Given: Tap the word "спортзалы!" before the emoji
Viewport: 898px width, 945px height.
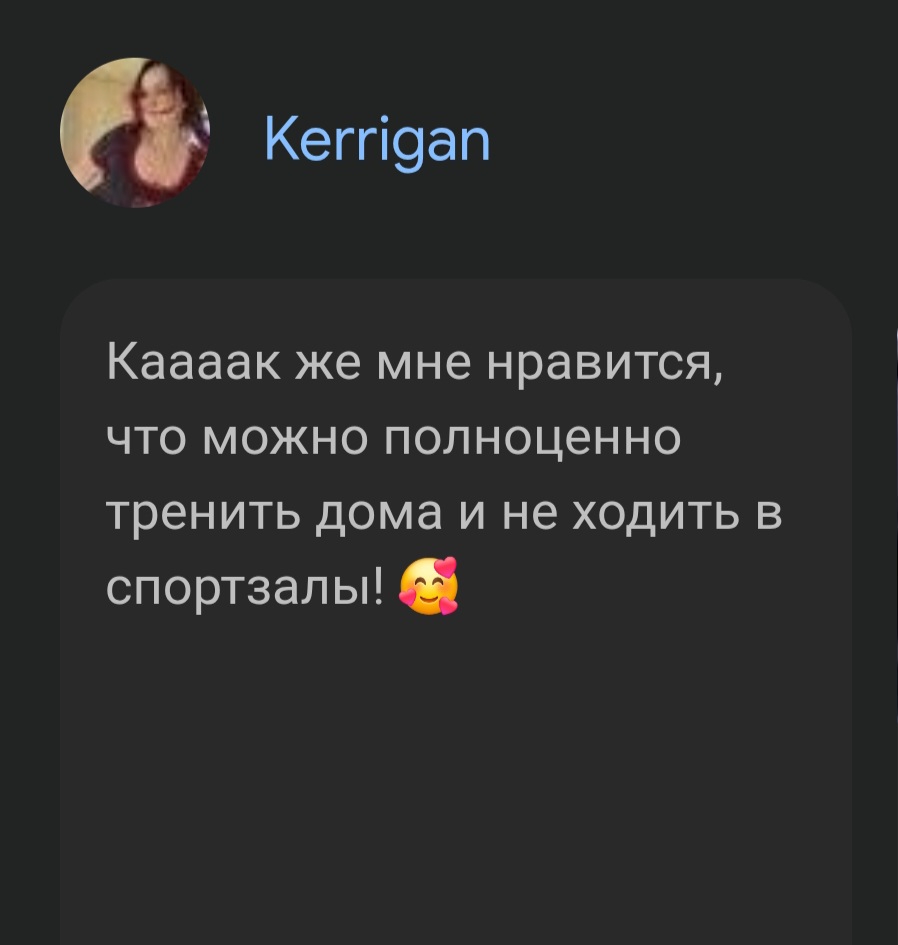Looking at the screenshot, I should pyautogui.click(x=245, y=588).
